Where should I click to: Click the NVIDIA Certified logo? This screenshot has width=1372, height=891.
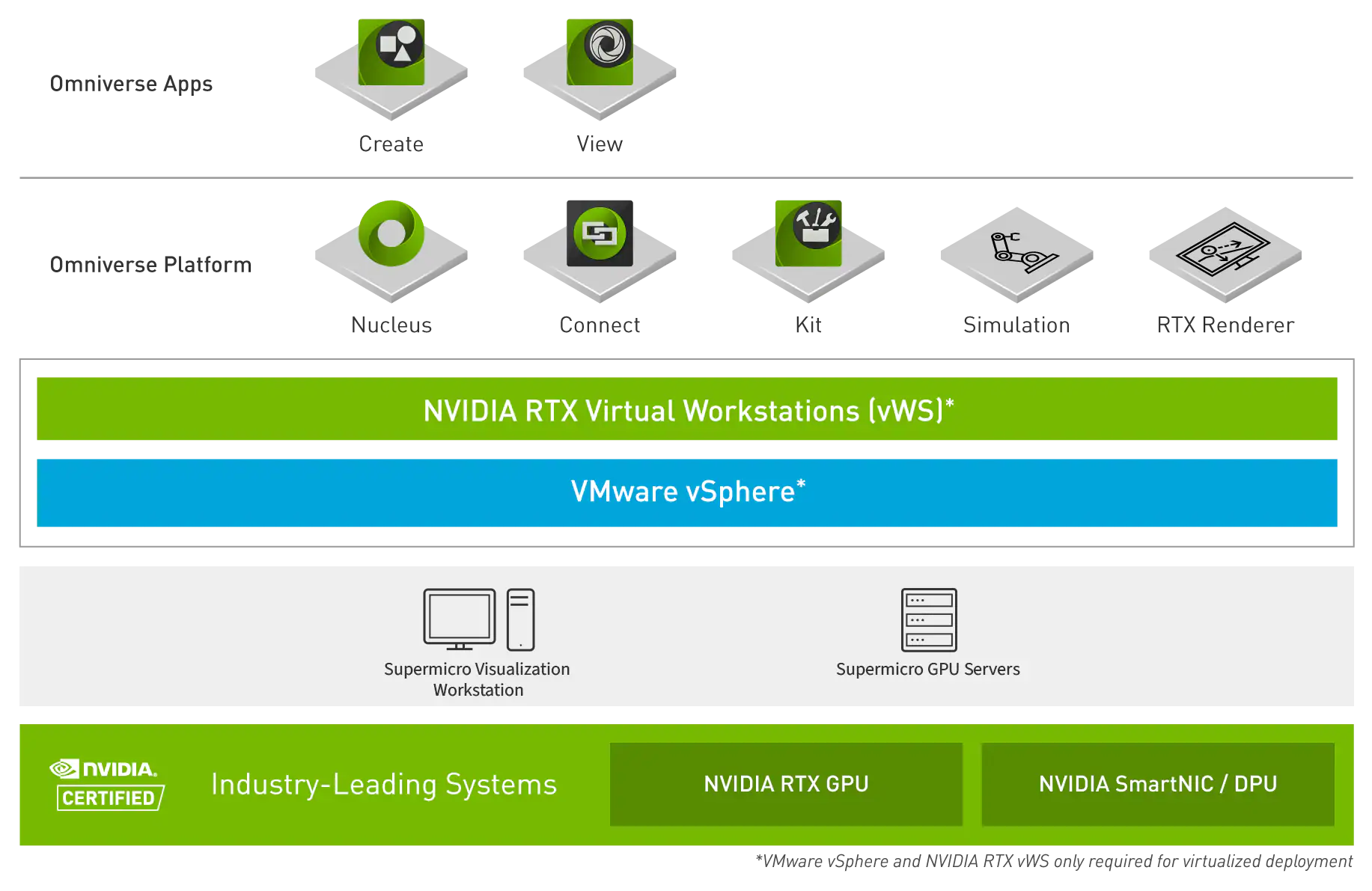(x=106, y=784)
